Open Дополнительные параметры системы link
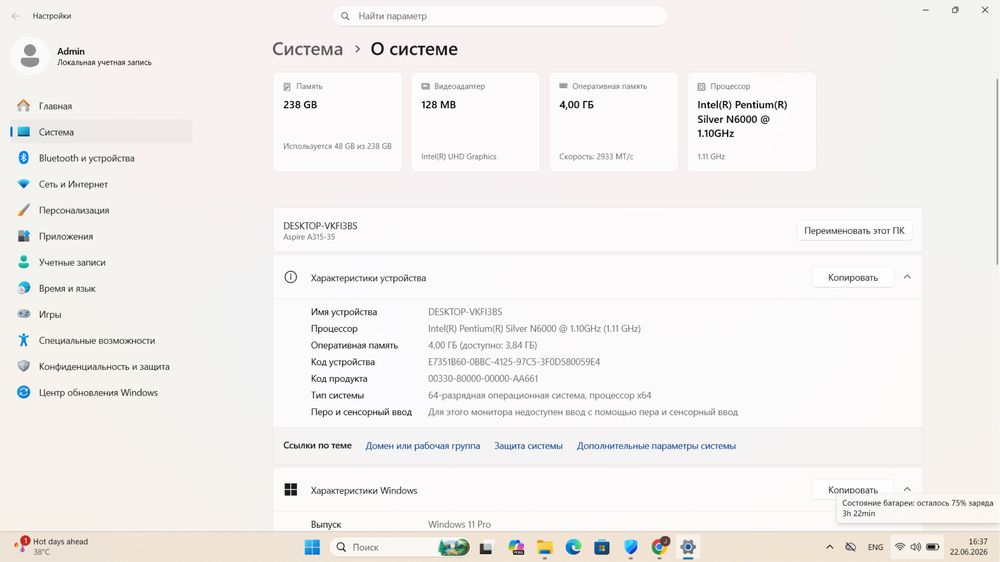1000x562 pixels. (656, 445)
